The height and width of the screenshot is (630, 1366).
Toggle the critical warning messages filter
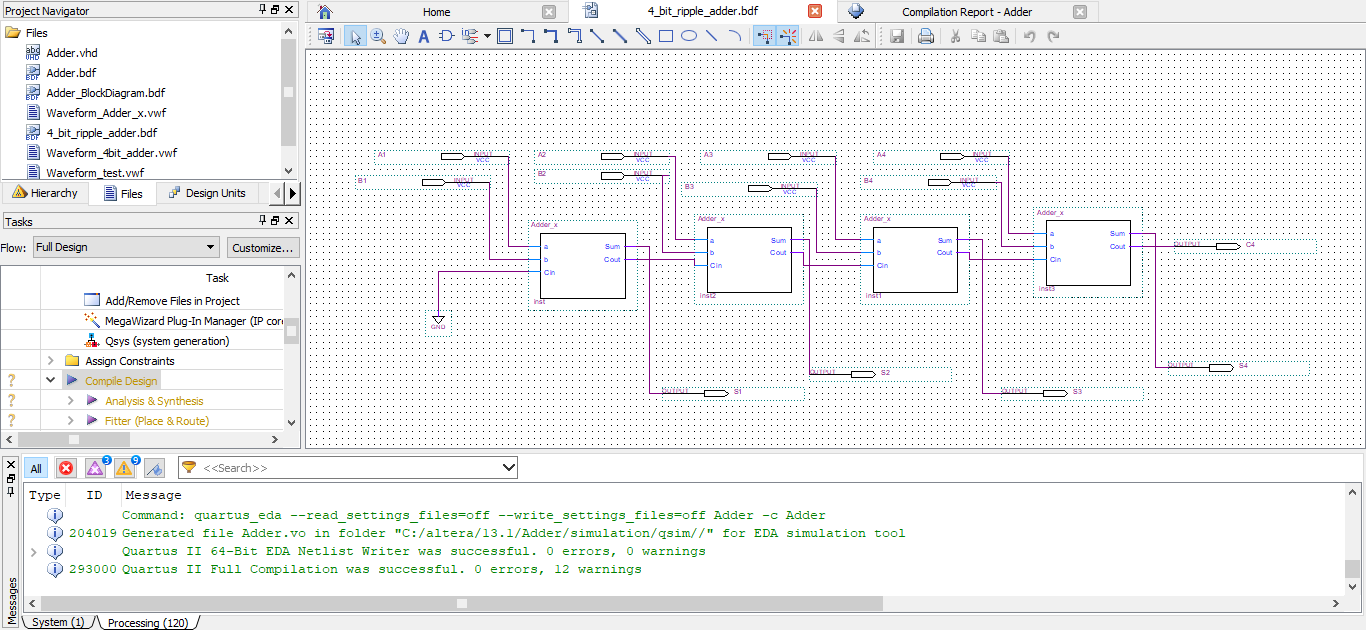coord(95,468)
